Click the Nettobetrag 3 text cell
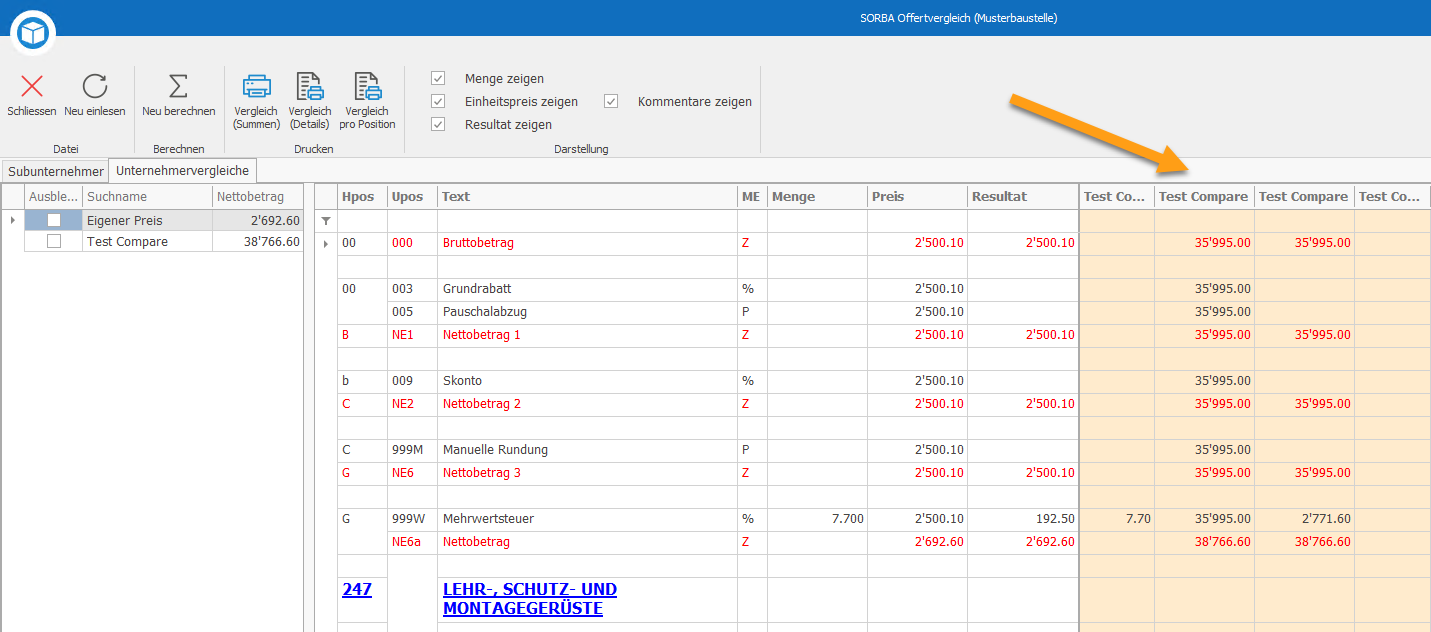The image size is (1431, 632). click(587, 473)
